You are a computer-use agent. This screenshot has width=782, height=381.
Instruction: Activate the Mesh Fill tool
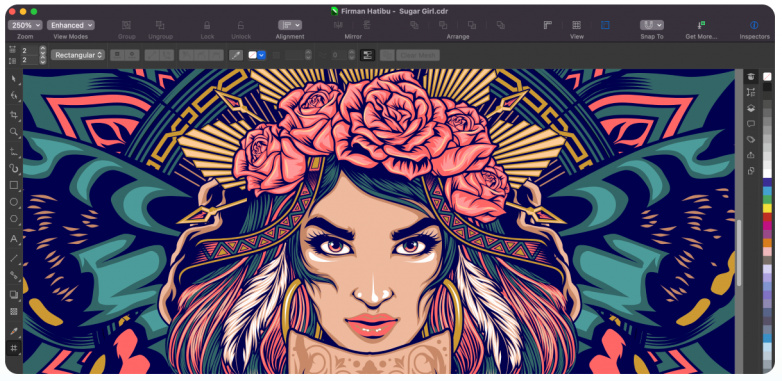point(14,348)
